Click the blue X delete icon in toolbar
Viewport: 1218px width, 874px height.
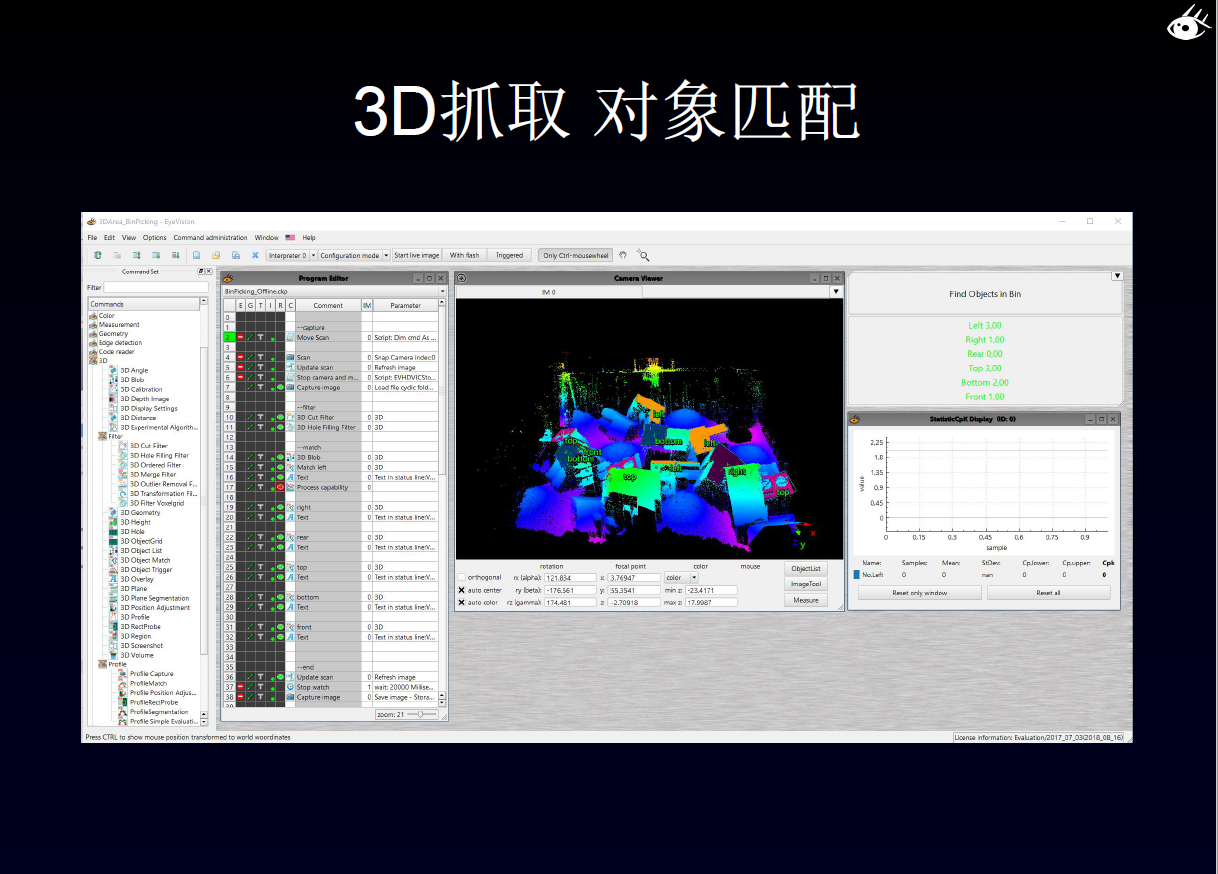(254, 255)
